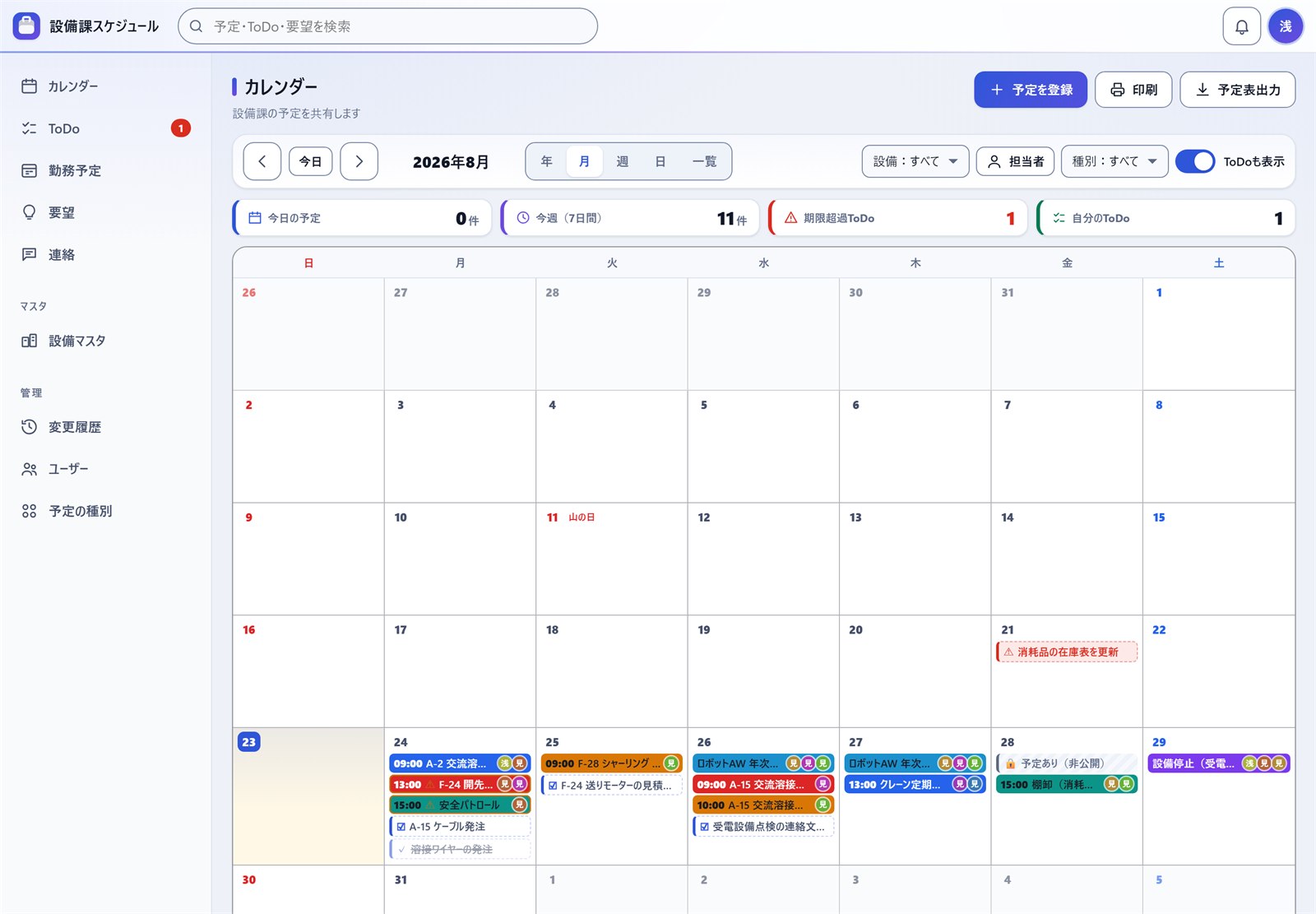Open 09:00 A-2 交流溶 event

click(460, 763)
